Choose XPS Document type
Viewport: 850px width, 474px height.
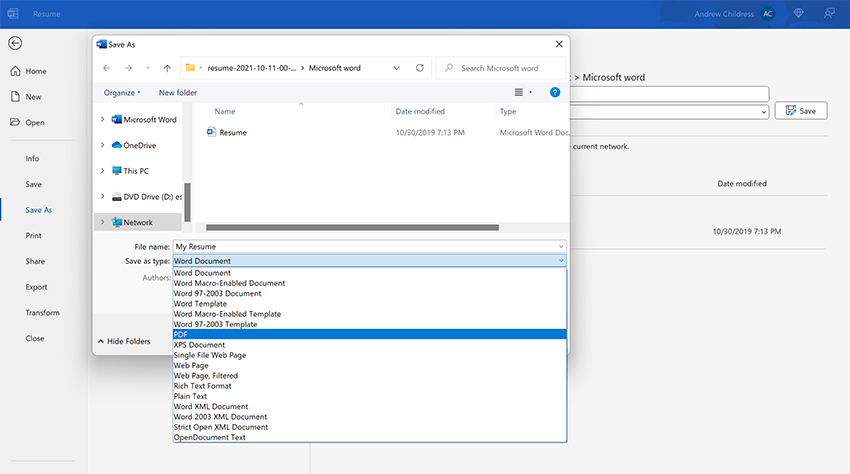[x=370, y=345]
